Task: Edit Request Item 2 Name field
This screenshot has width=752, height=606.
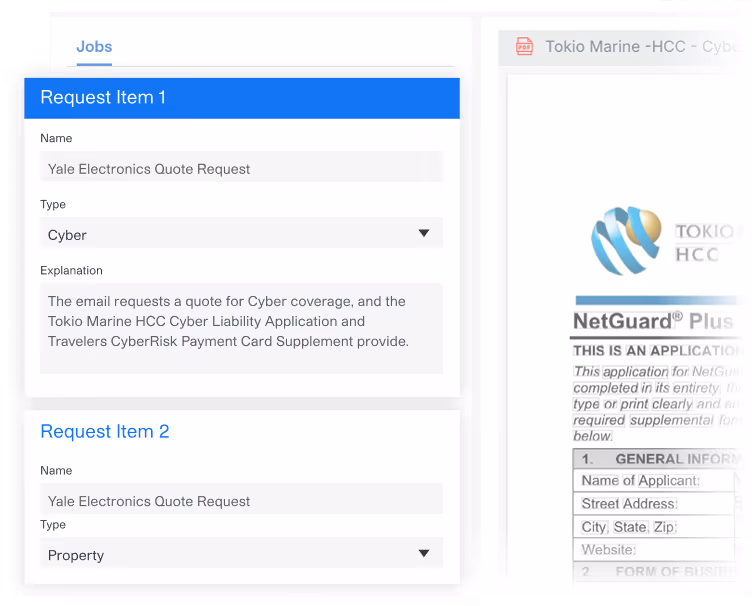Action: (x=241, y=501)
